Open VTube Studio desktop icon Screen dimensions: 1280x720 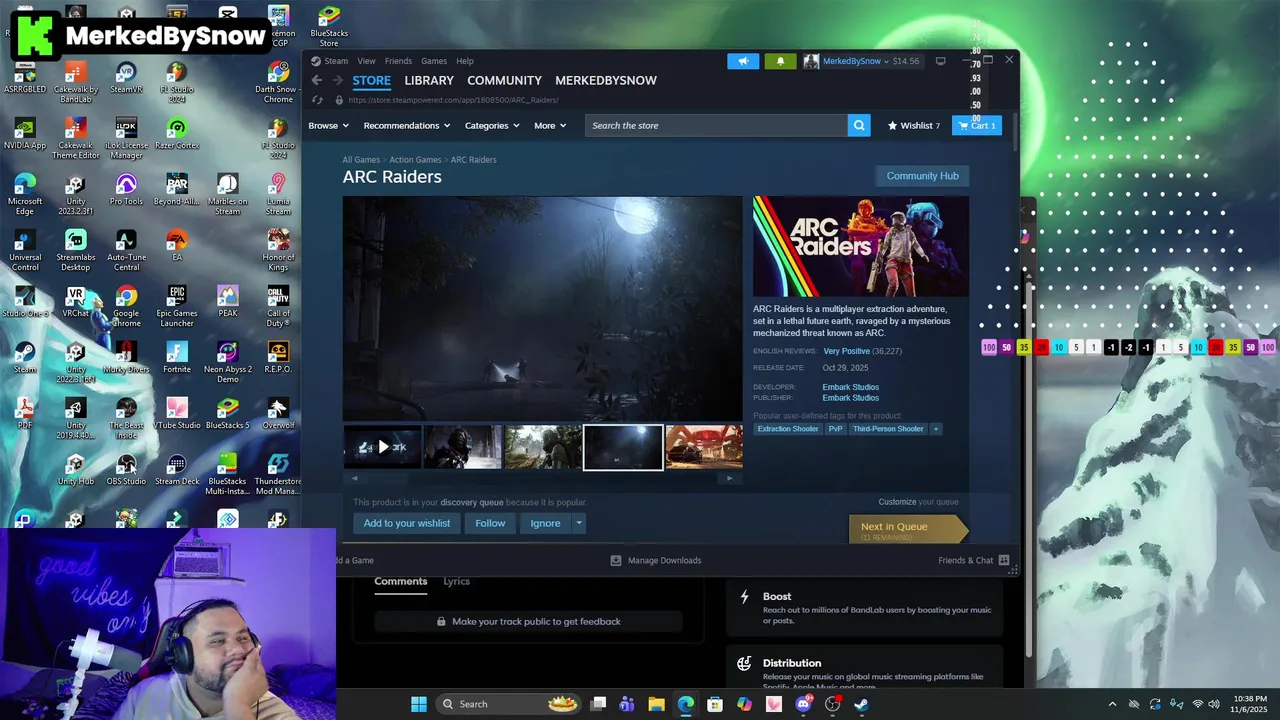(177, 414)
